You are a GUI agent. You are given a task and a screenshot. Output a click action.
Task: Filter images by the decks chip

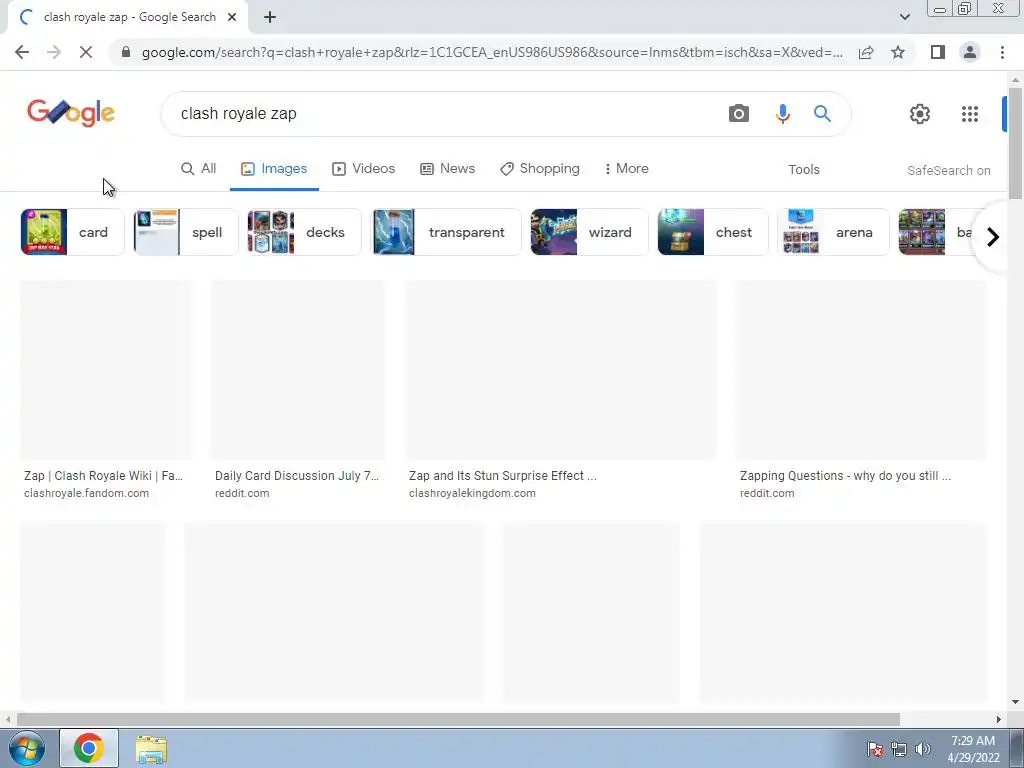click(x=304, y=232)
